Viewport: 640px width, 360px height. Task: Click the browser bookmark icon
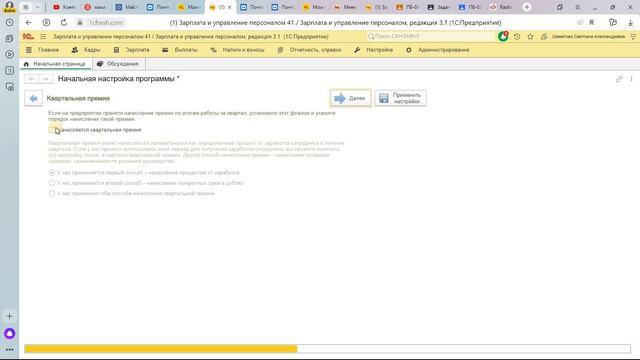(591, 22)
